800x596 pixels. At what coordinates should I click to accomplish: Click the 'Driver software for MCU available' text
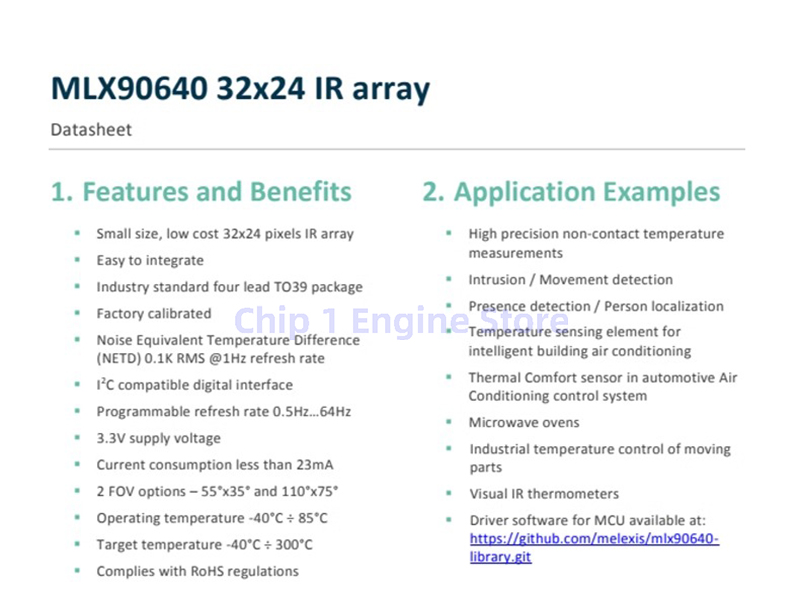587,520
